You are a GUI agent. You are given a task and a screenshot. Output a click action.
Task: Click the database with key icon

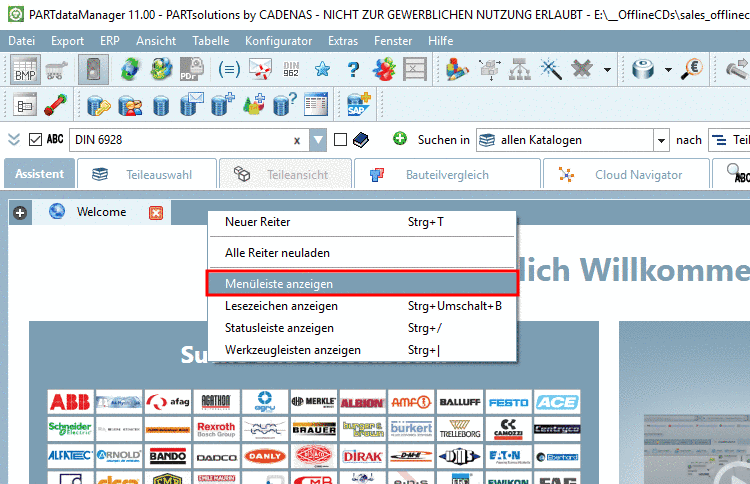click(99, 105)
